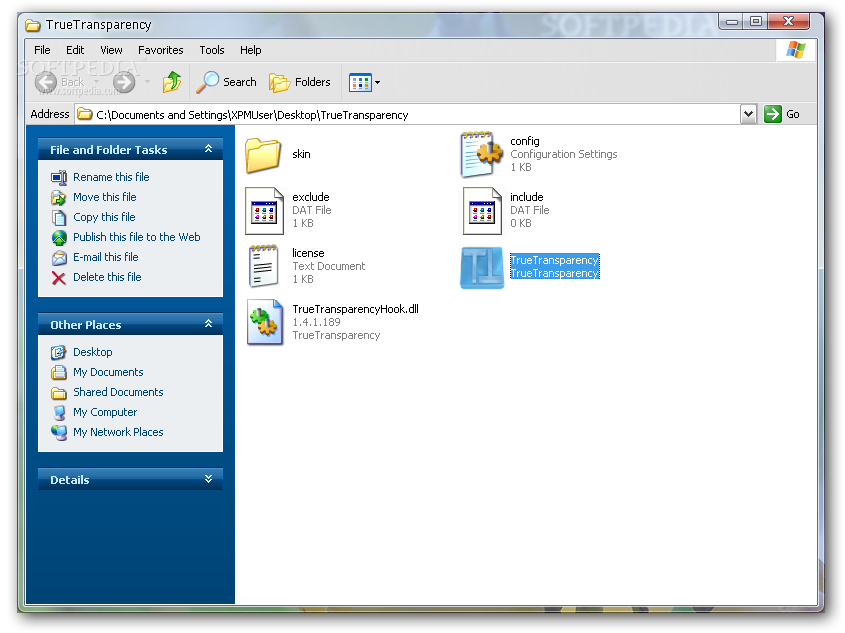Click the My Network Places icon
Viewport: 845px width, 633px height.
coord(59,433)
